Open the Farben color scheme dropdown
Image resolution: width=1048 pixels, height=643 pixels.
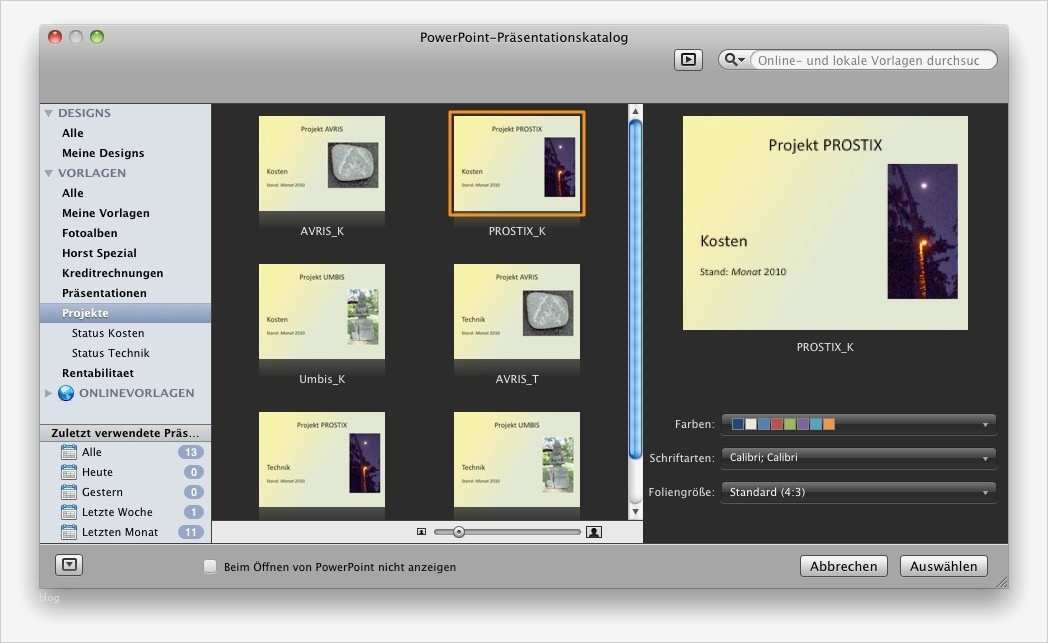click(859, 424)
